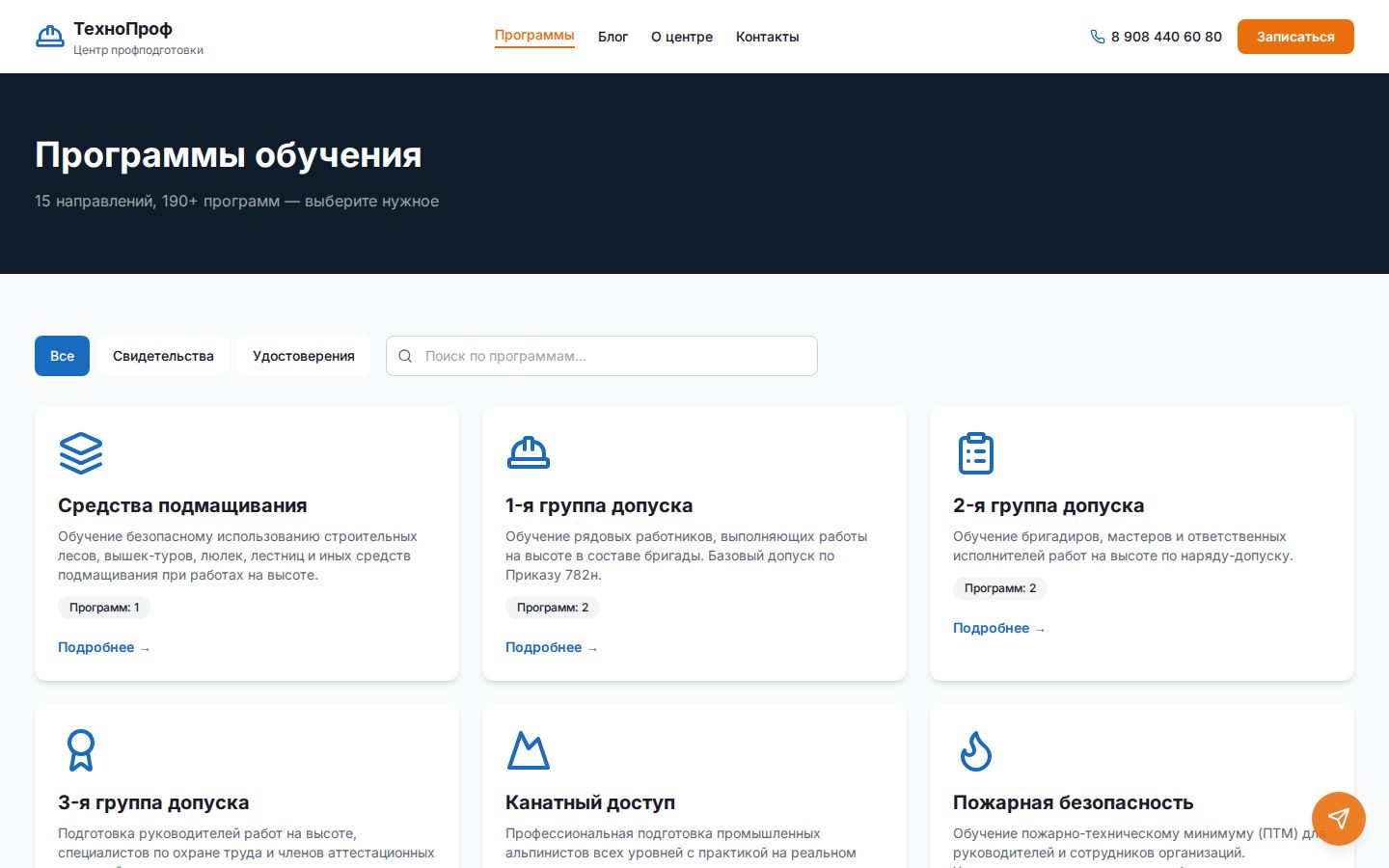
Task: Open Подробнее for 2-я группа допуска
Action: click(x=999, y=628)
